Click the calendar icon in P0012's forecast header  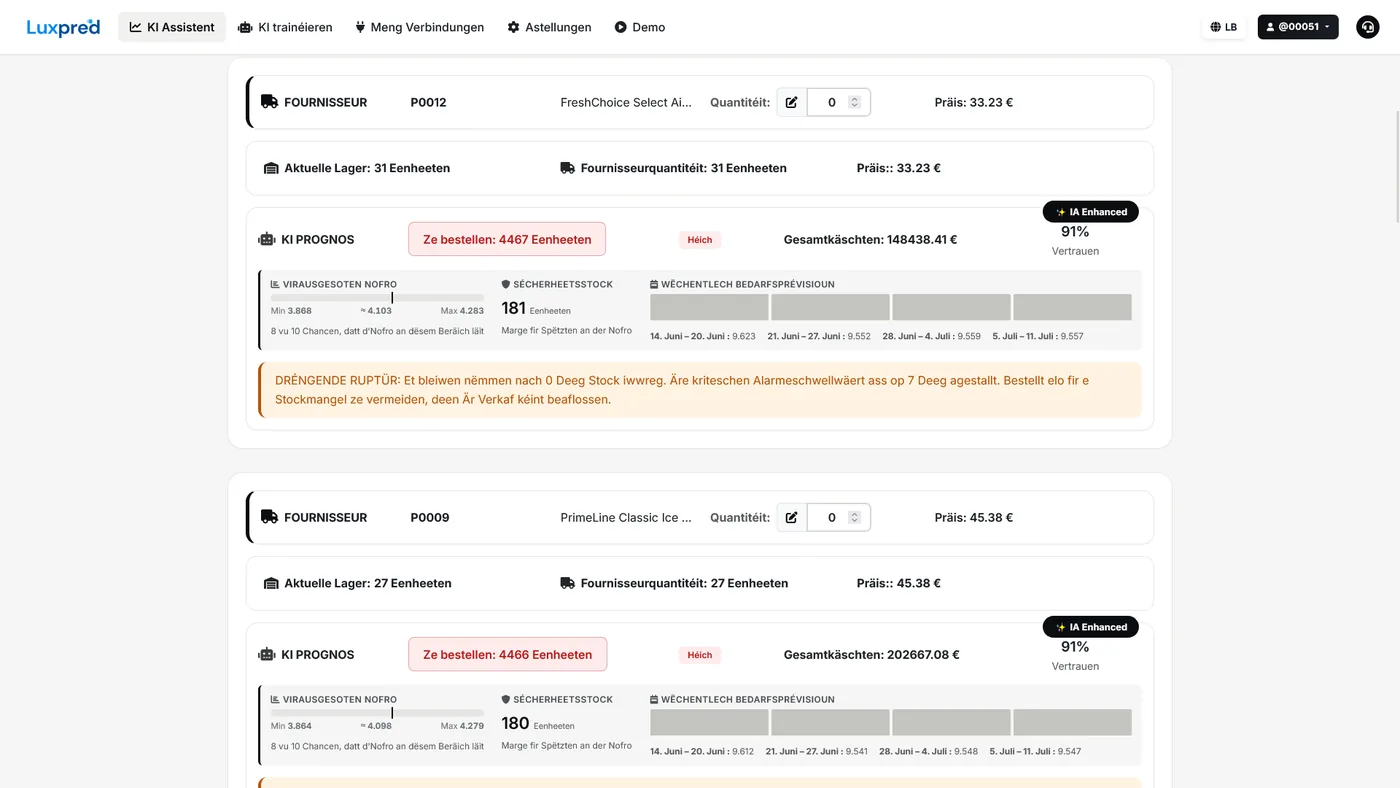[x=654, y=284]
